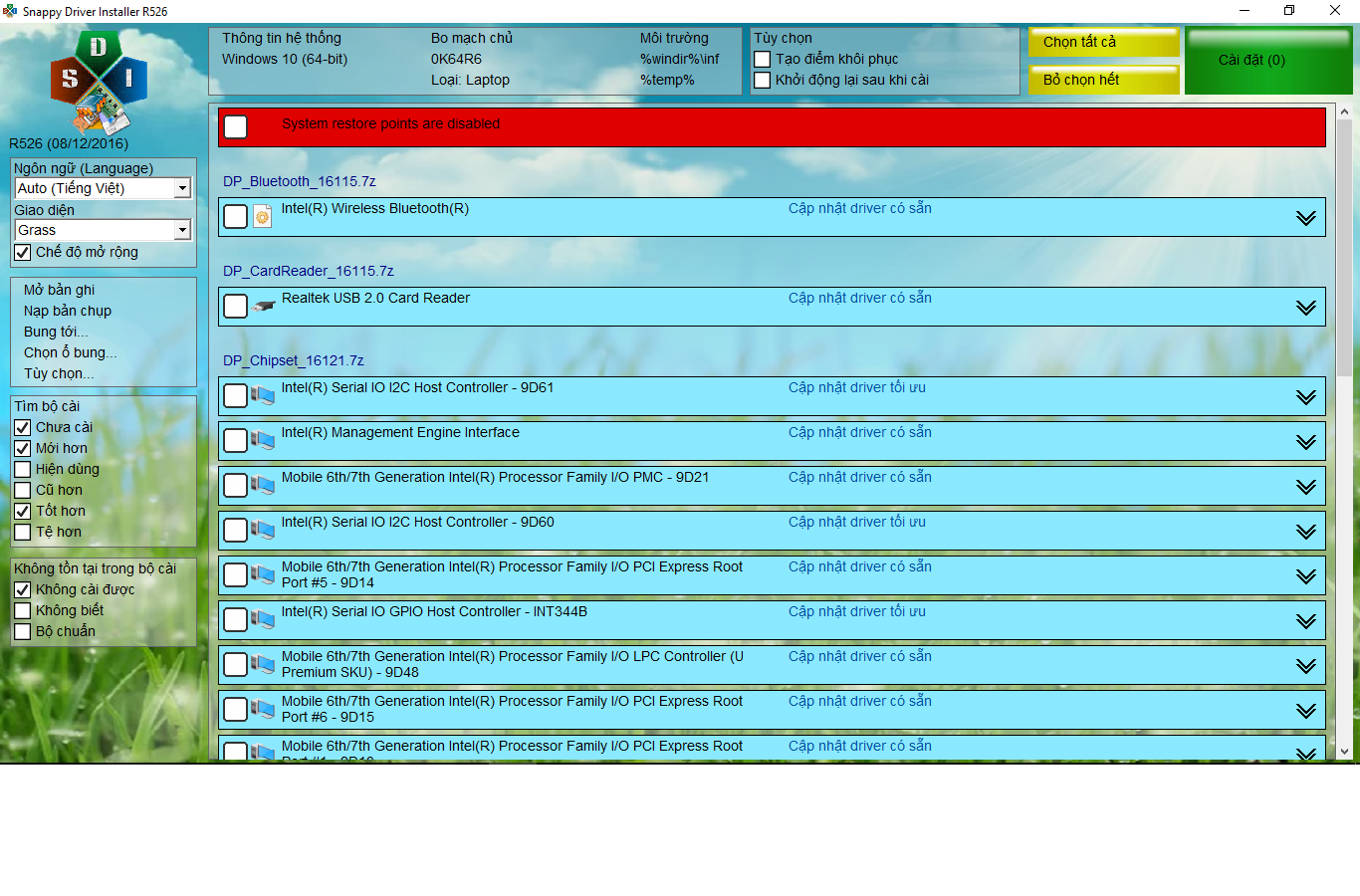Uncheck the Mới hơn filter
The height and width of the screenshot is (896, 1360).
[23, 449]
